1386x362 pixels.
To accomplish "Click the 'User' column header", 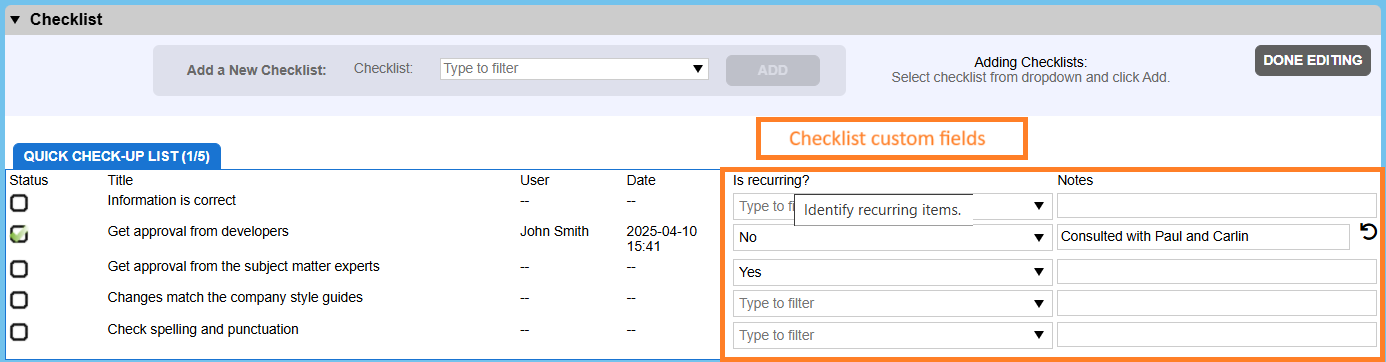I will 535,181.
